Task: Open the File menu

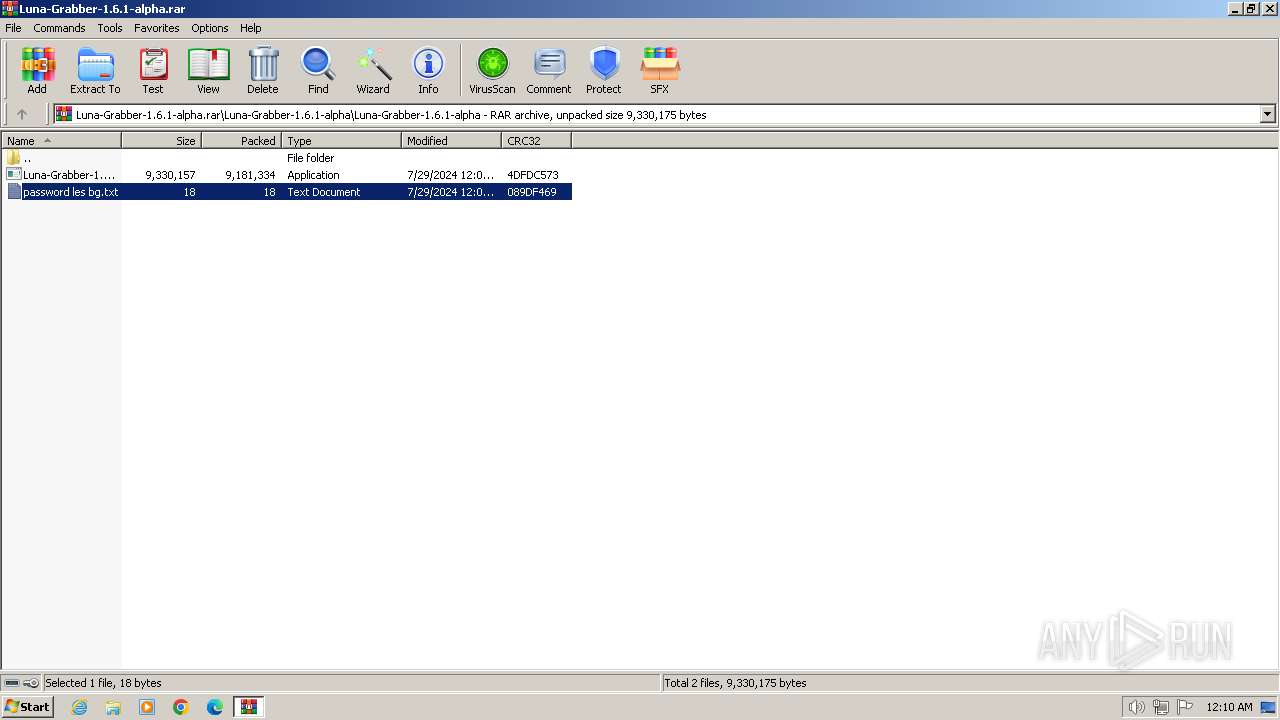Action: tap(13, 28)
